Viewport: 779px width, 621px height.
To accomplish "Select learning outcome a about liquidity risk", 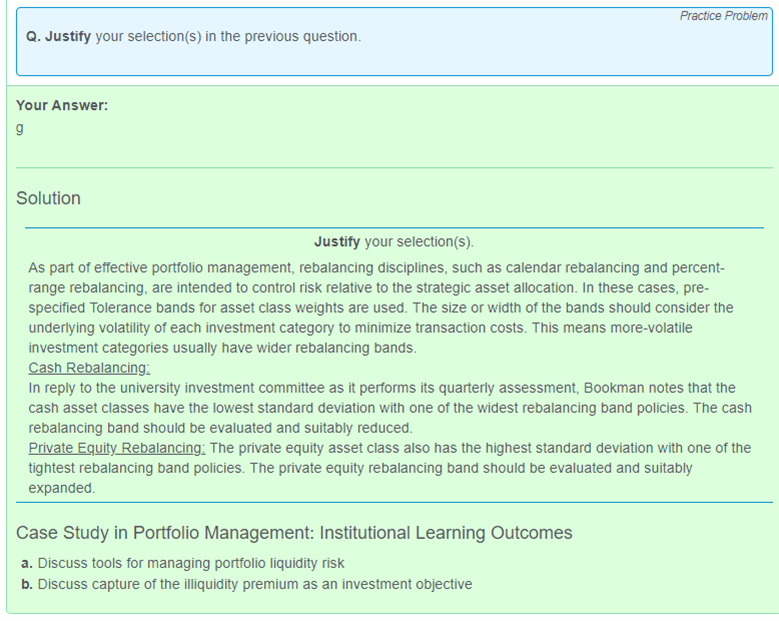I will (x=182, y=563).
